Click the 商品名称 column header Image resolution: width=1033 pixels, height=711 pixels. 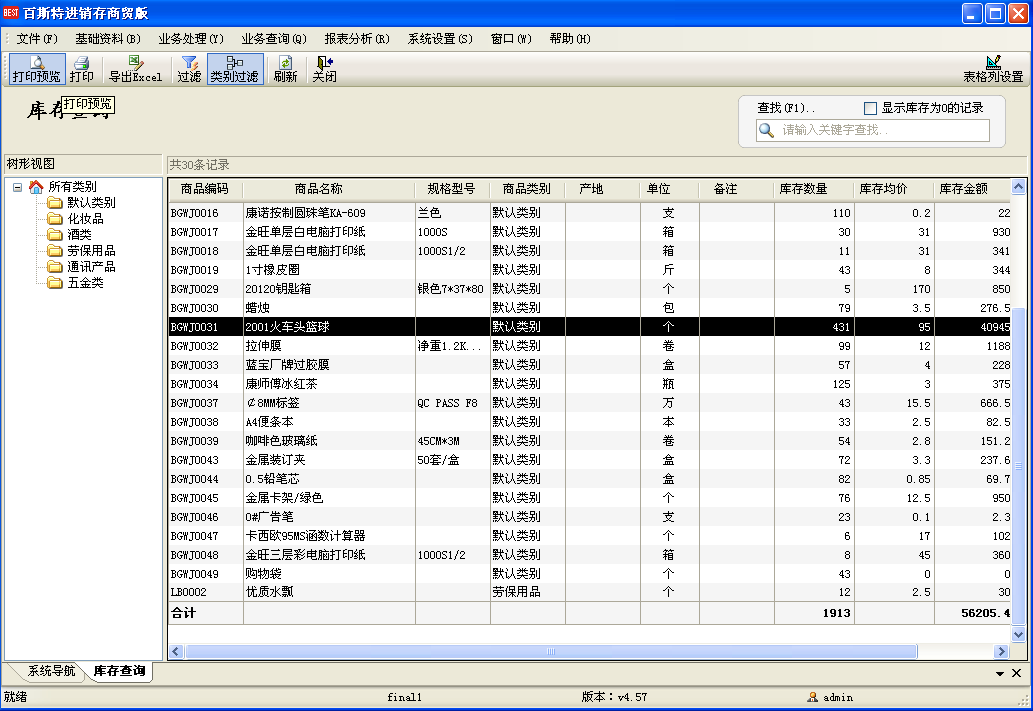click(318, 189)
